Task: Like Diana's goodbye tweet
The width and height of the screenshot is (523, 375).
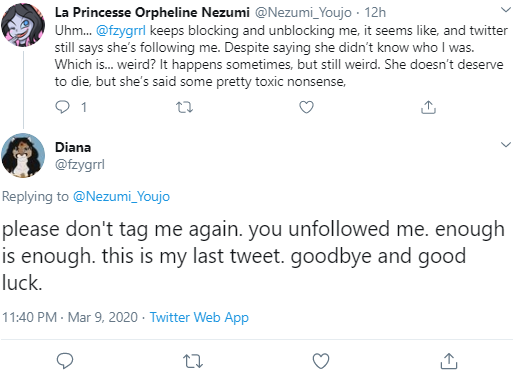Action: [x=321, y=361]
